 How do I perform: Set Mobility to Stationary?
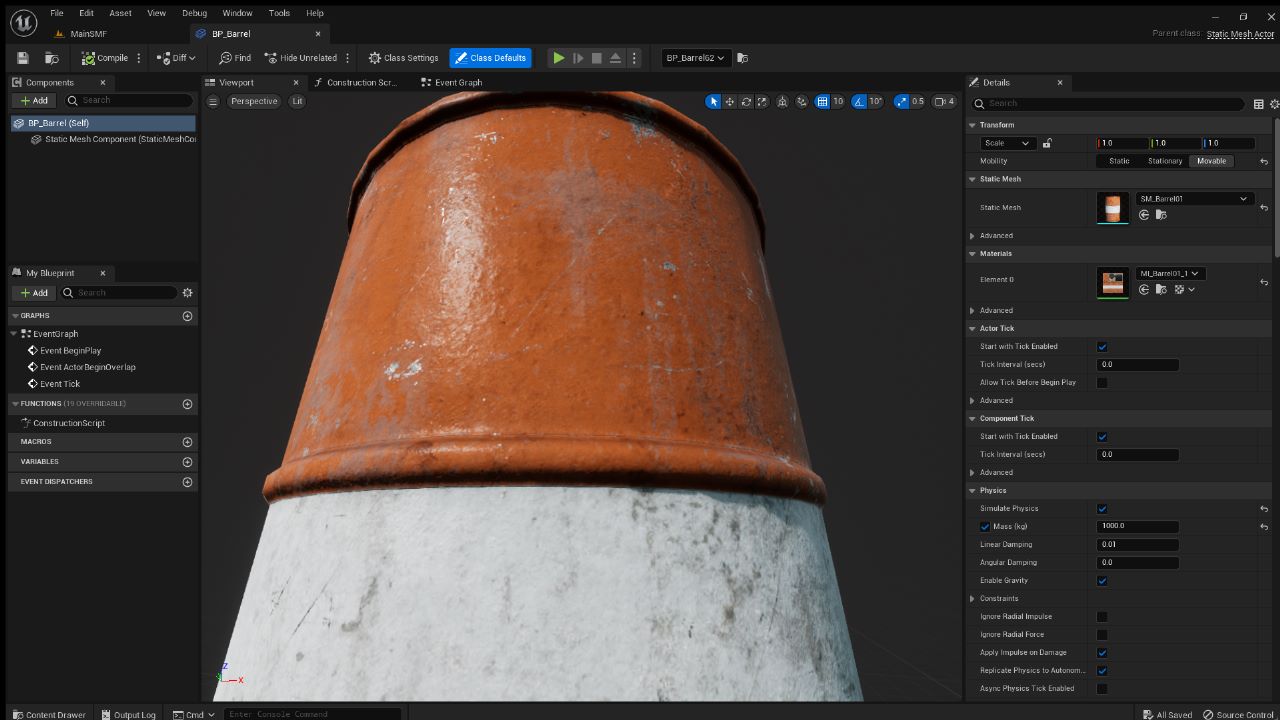pos(1165,161)
